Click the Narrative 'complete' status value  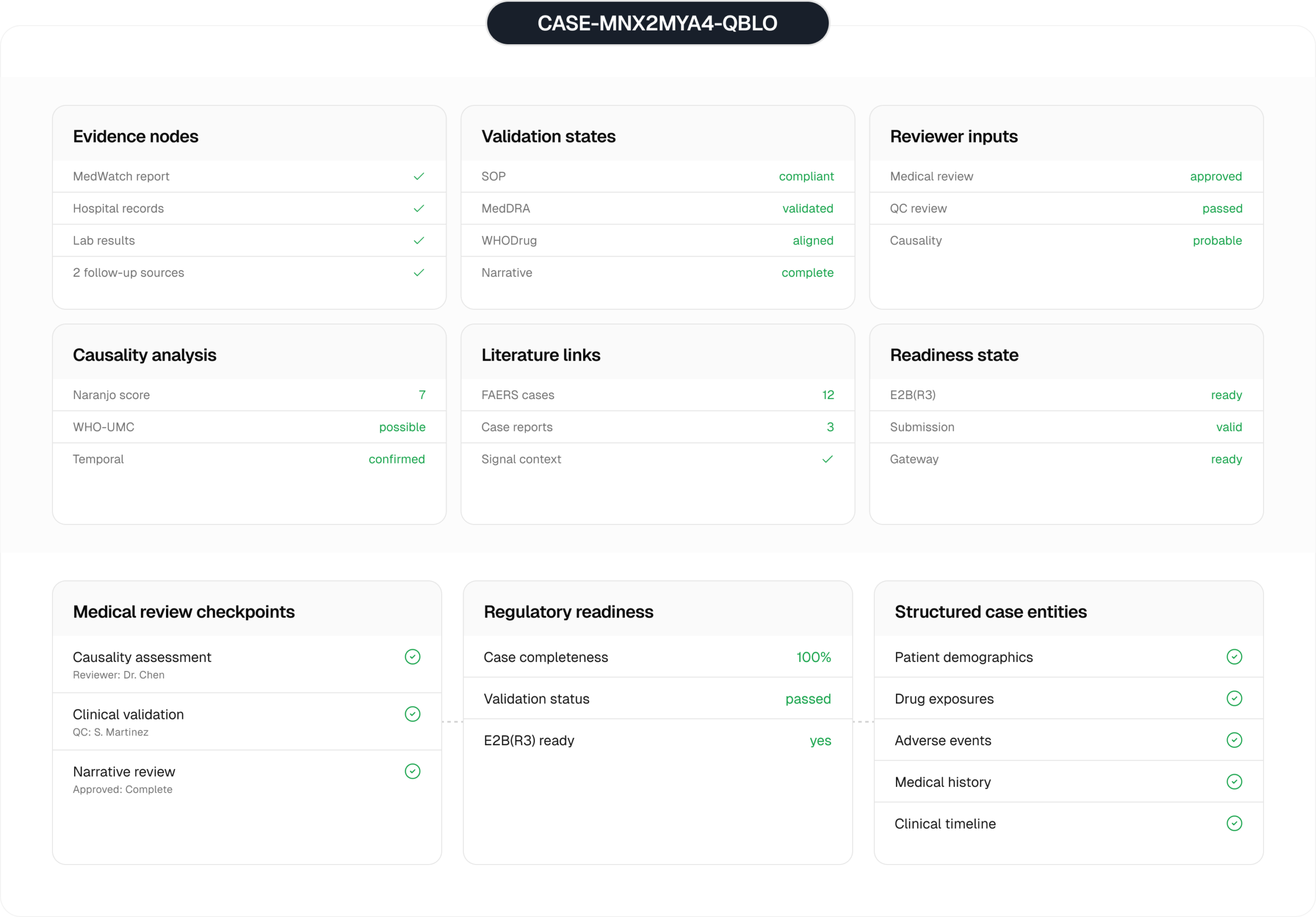tap(807, 273)
